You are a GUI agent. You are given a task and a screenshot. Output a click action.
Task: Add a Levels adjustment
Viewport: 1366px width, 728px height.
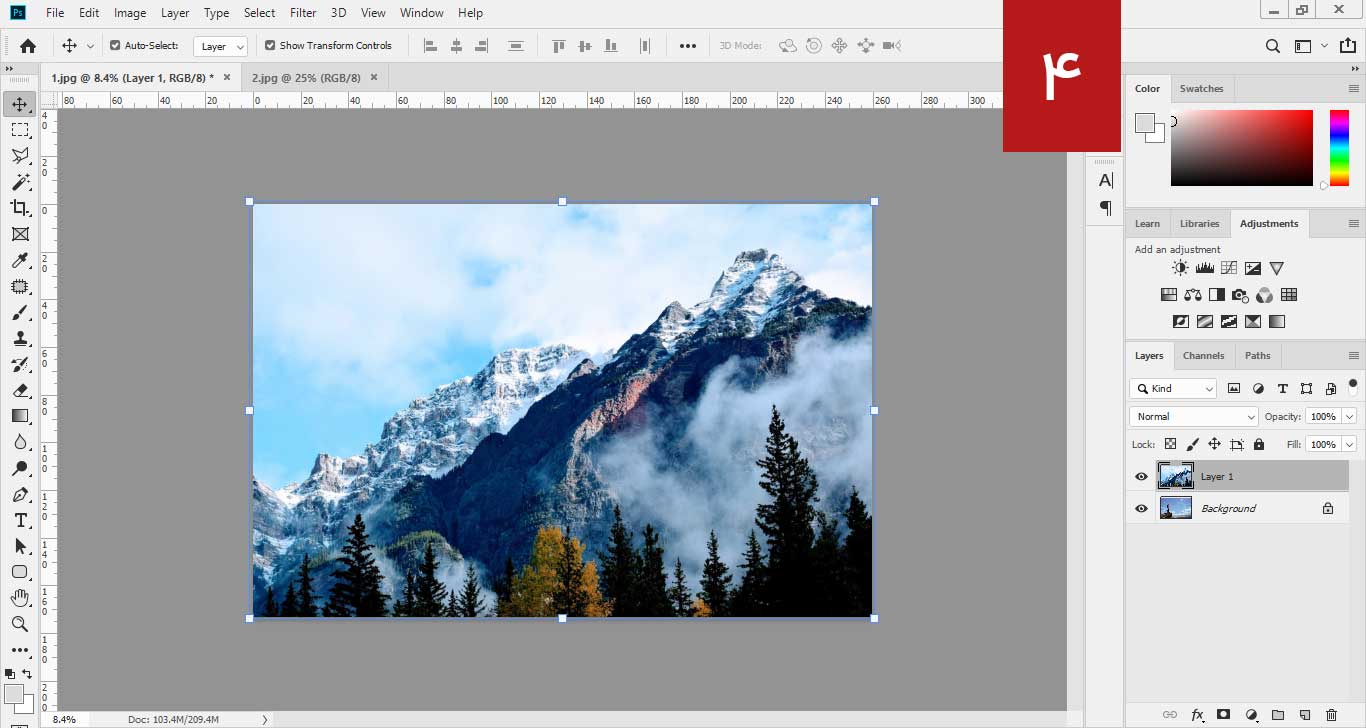1204,268
